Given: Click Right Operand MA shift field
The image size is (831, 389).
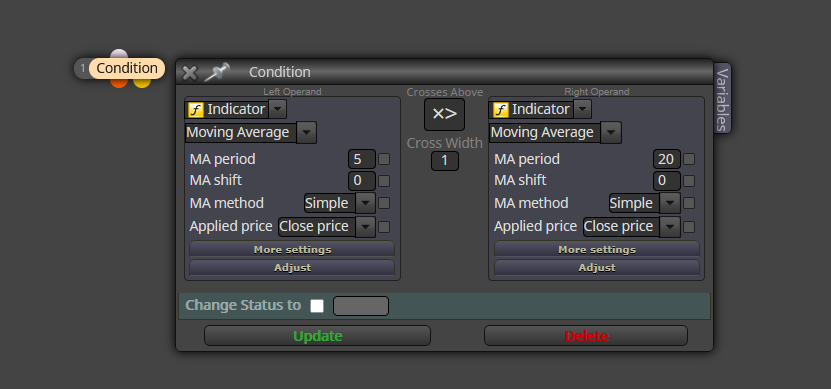Looking at the screenshot, I should click(667, 181).
